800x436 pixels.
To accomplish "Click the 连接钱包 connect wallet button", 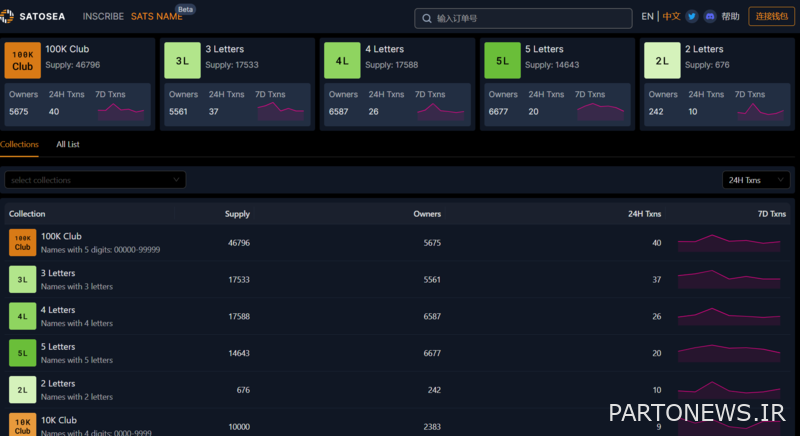I will tap(771, 16).
